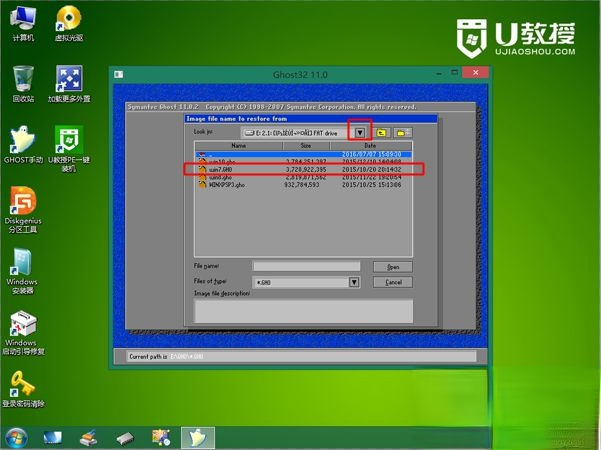Click the Files of type *.GHO field
Viewport: 601px width, 450px height.
point(301,282)
